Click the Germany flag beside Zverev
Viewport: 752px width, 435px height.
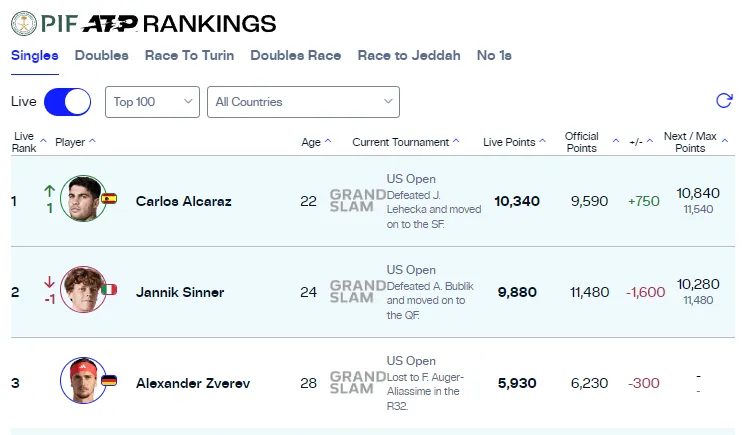point(109,381)
